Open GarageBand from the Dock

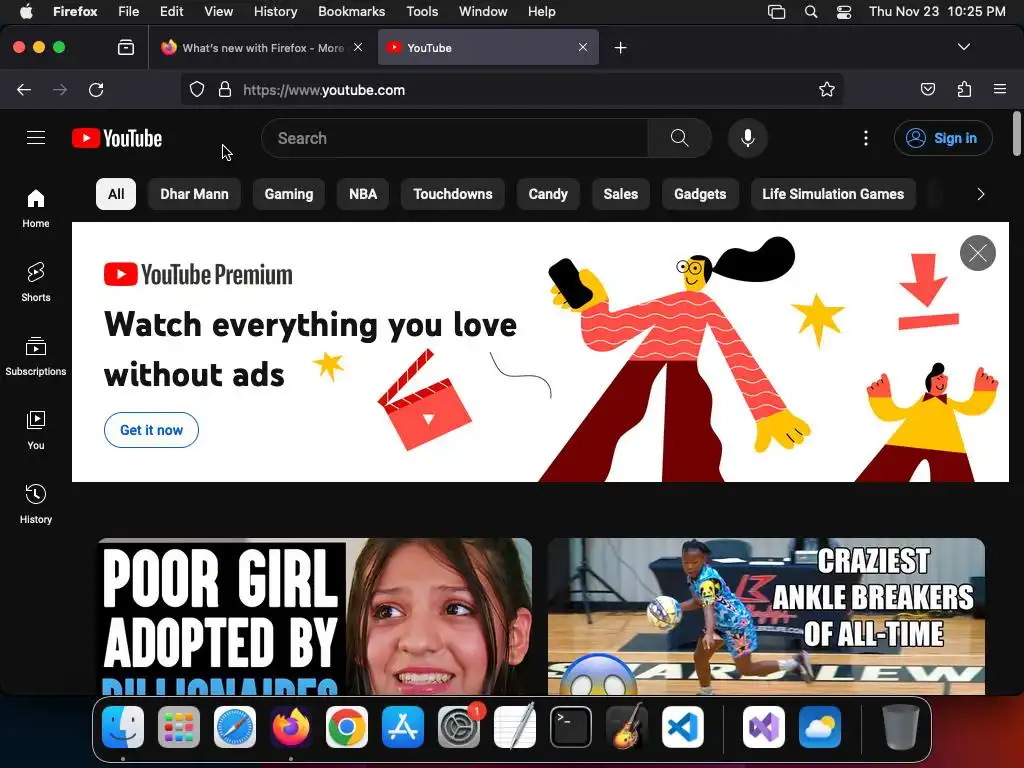(x=627, y=727)
